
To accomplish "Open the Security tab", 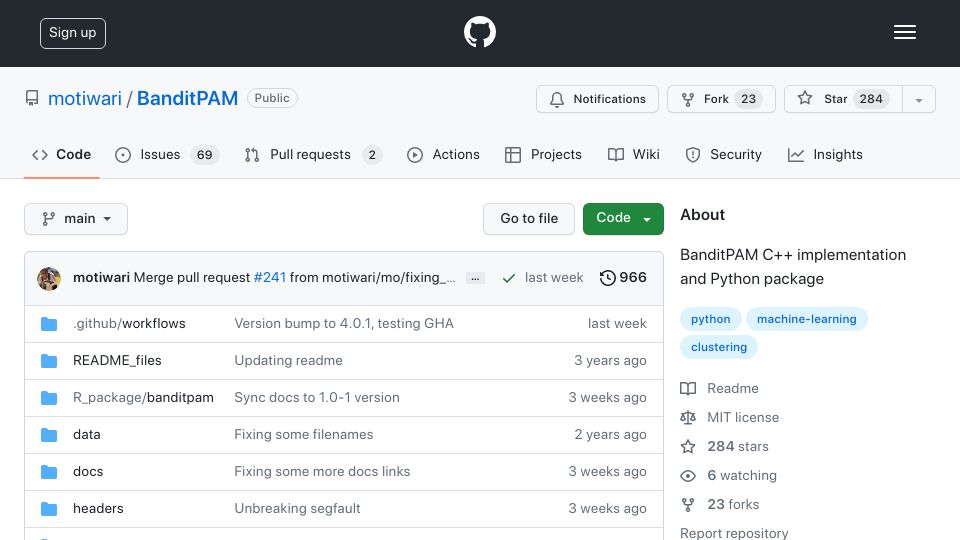I will pyautogui.click(x=724, y=154).
